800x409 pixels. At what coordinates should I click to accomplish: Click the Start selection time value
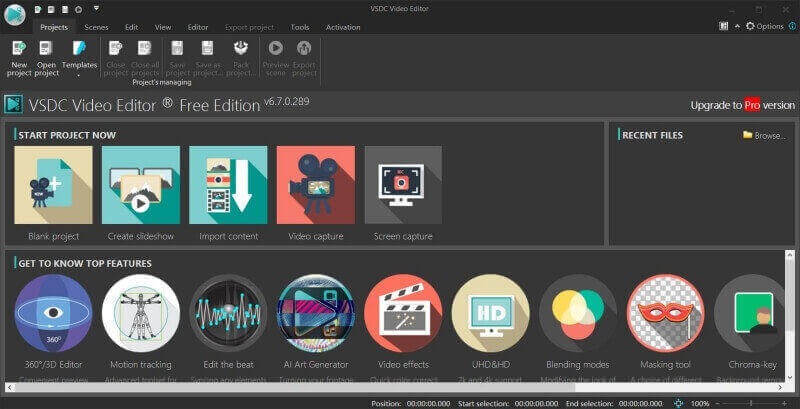click(x=536, y=403)
